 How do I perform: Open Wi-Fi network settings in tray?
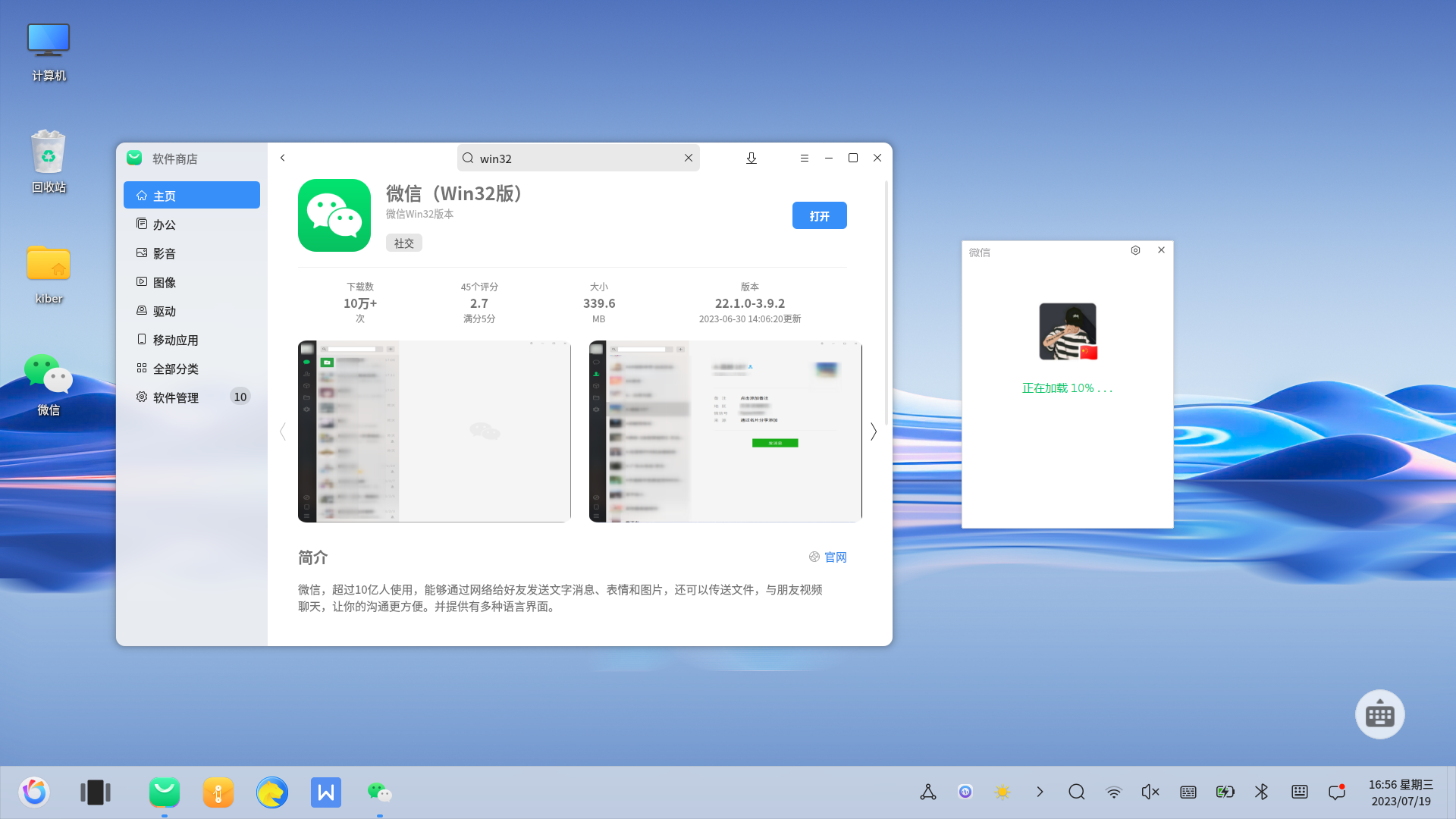[1114, 792]
